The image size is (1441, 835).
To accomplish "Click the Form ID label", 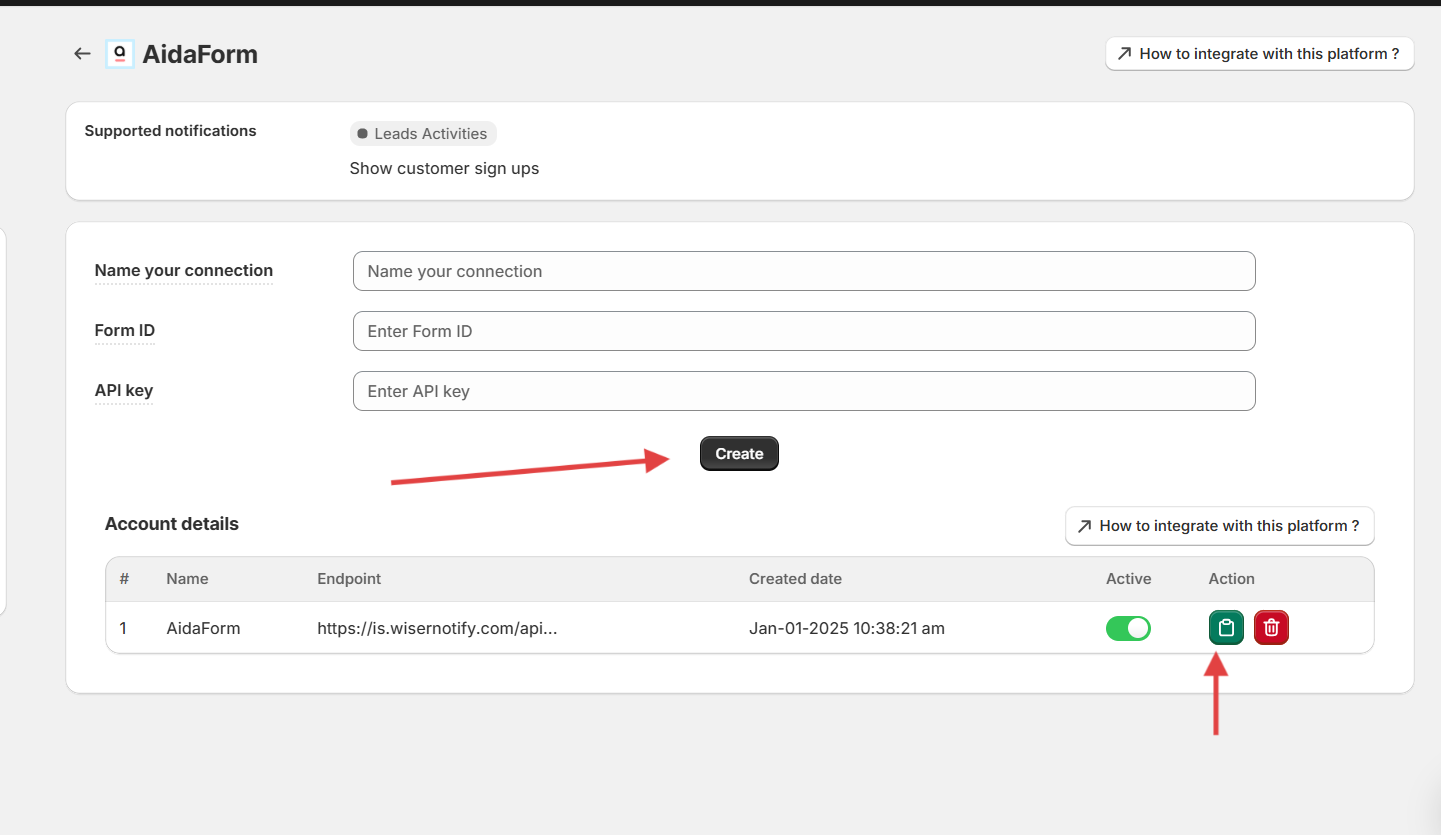I will click(x=125, y=331).
